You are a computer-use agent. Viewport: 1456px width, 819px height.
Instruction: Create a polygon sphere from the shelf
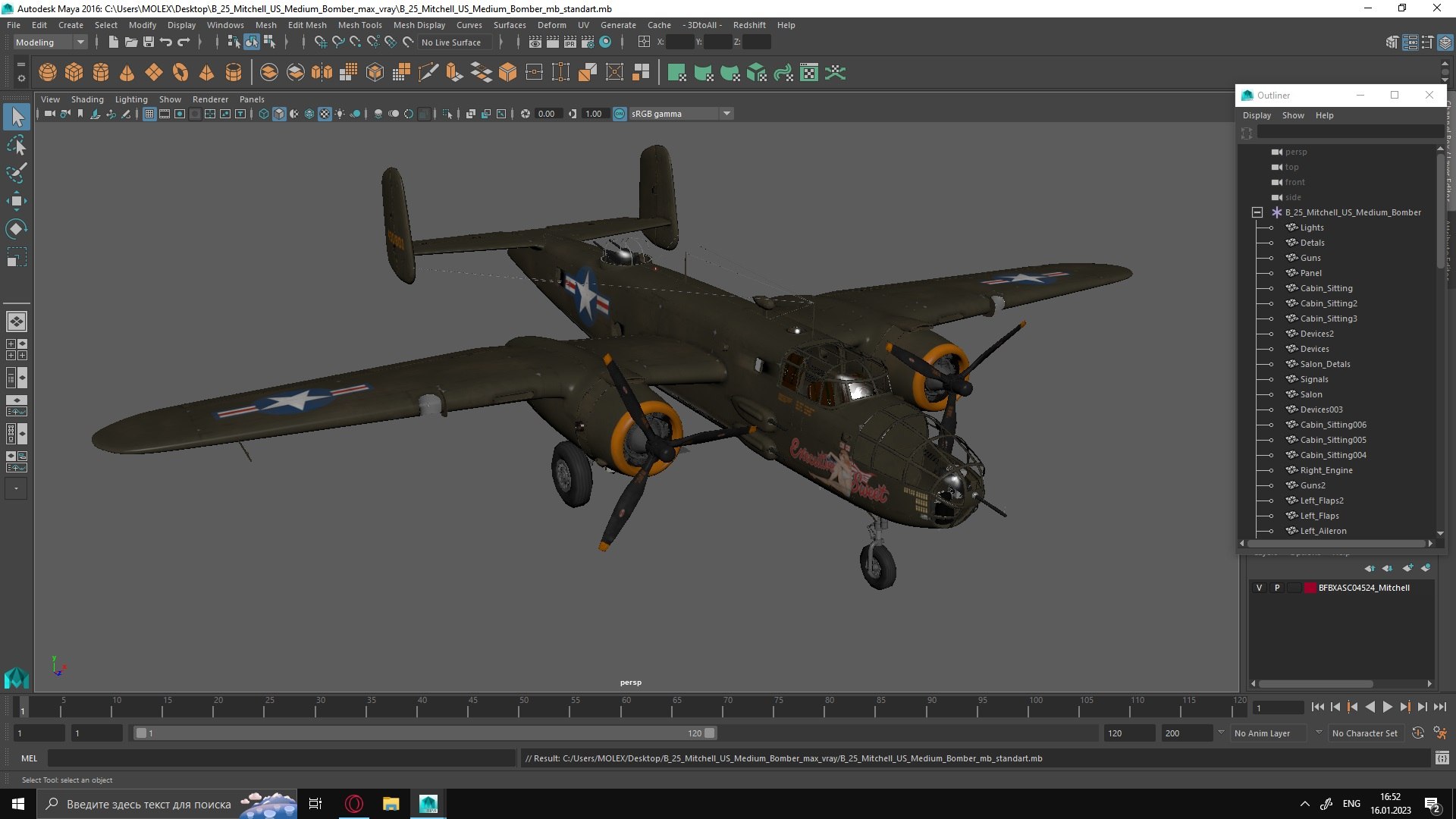click(x=48, y=73)
